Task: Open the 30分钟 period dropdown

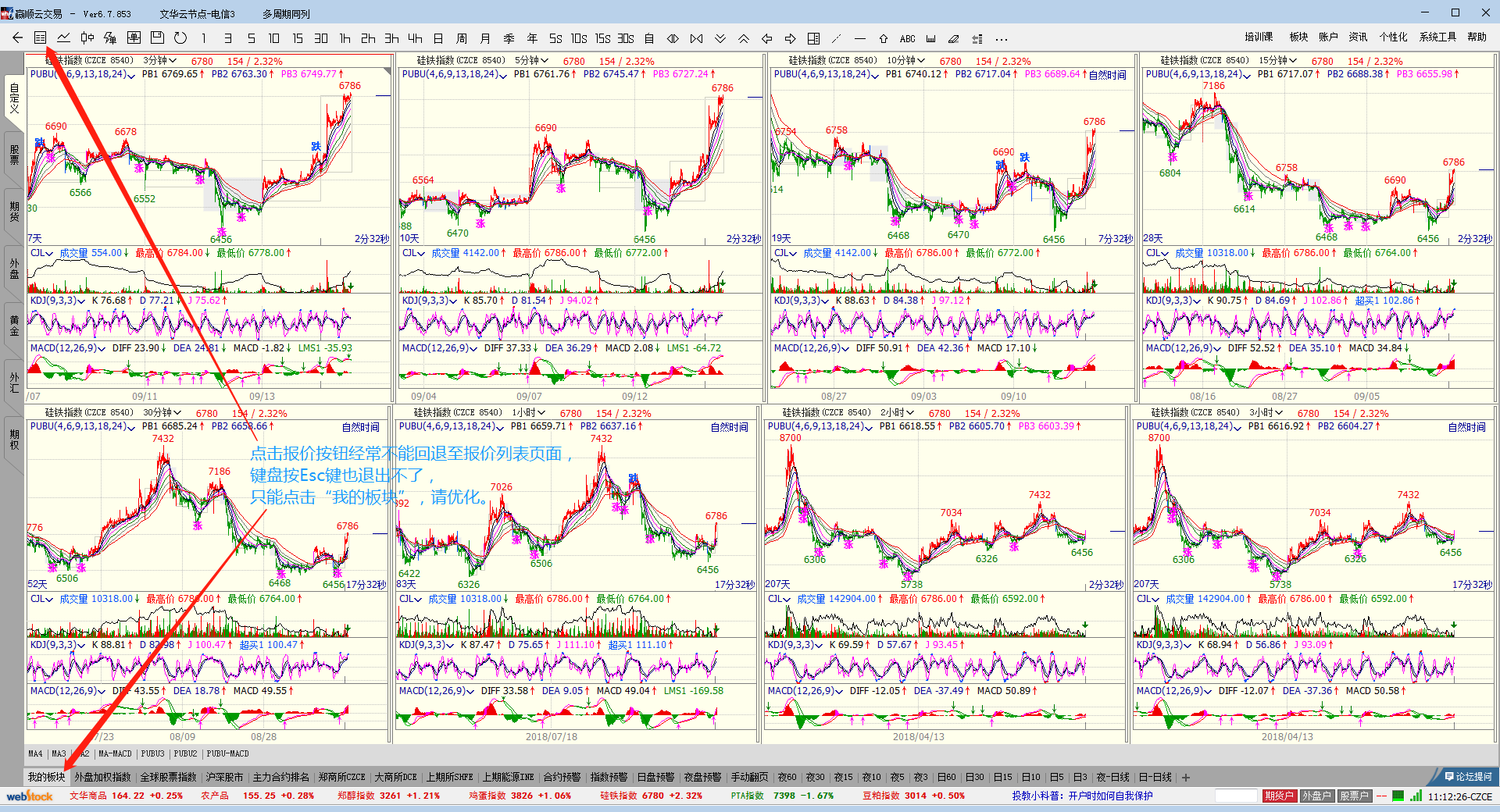Action: [x=162, y=413]
